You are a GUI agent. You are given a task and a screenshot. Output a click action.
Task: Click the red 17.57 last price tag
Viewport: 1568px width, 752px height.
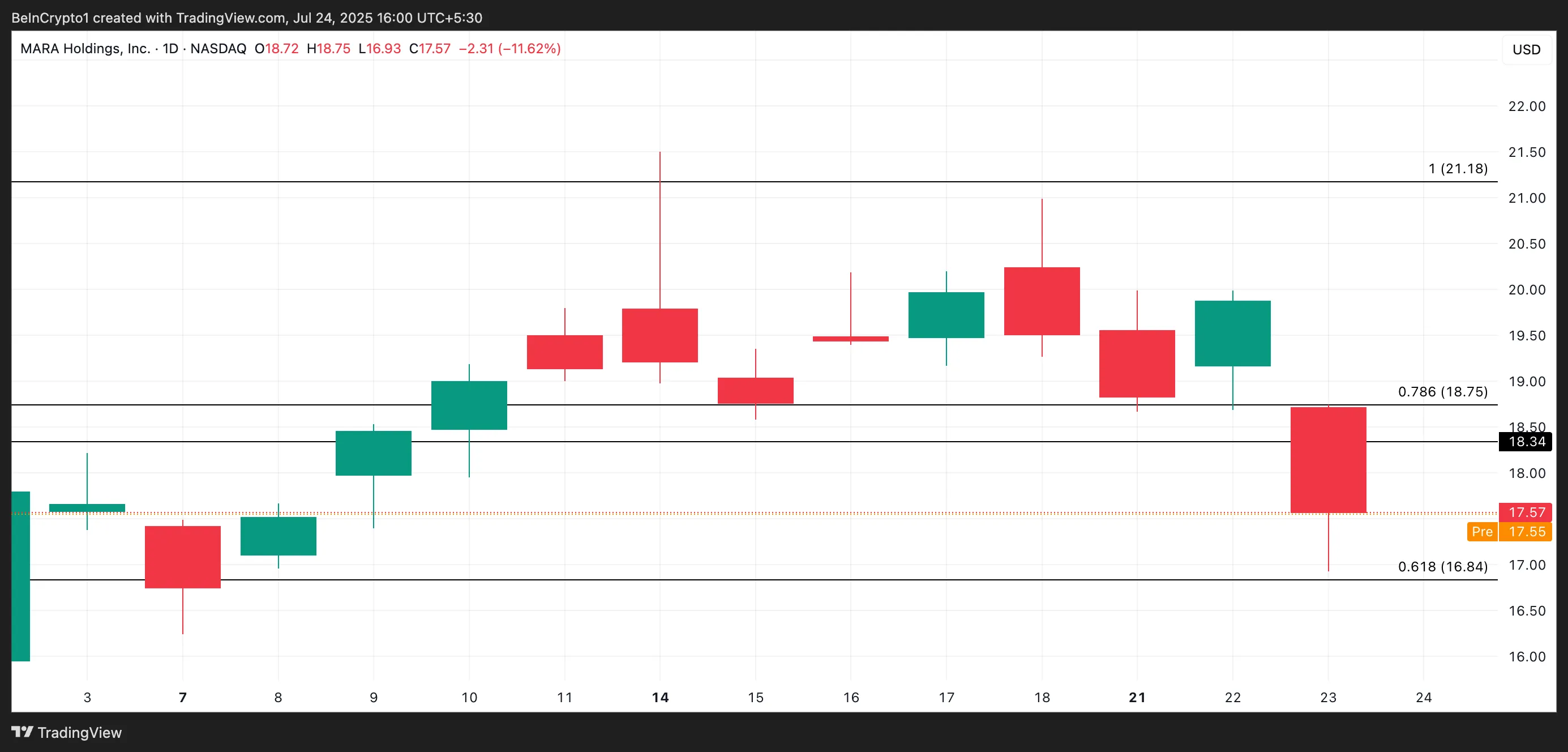point(1525,512)
